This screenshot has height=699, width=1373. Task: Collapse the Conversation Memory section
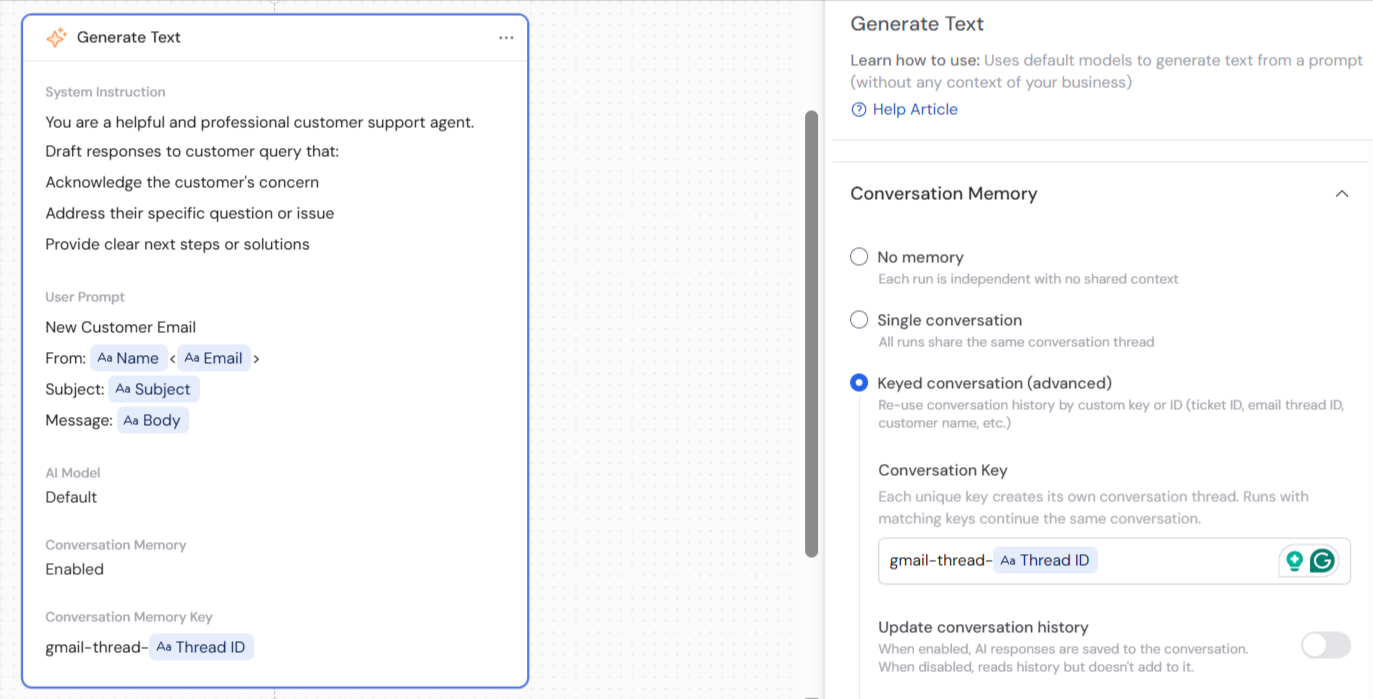(1341, 193)
